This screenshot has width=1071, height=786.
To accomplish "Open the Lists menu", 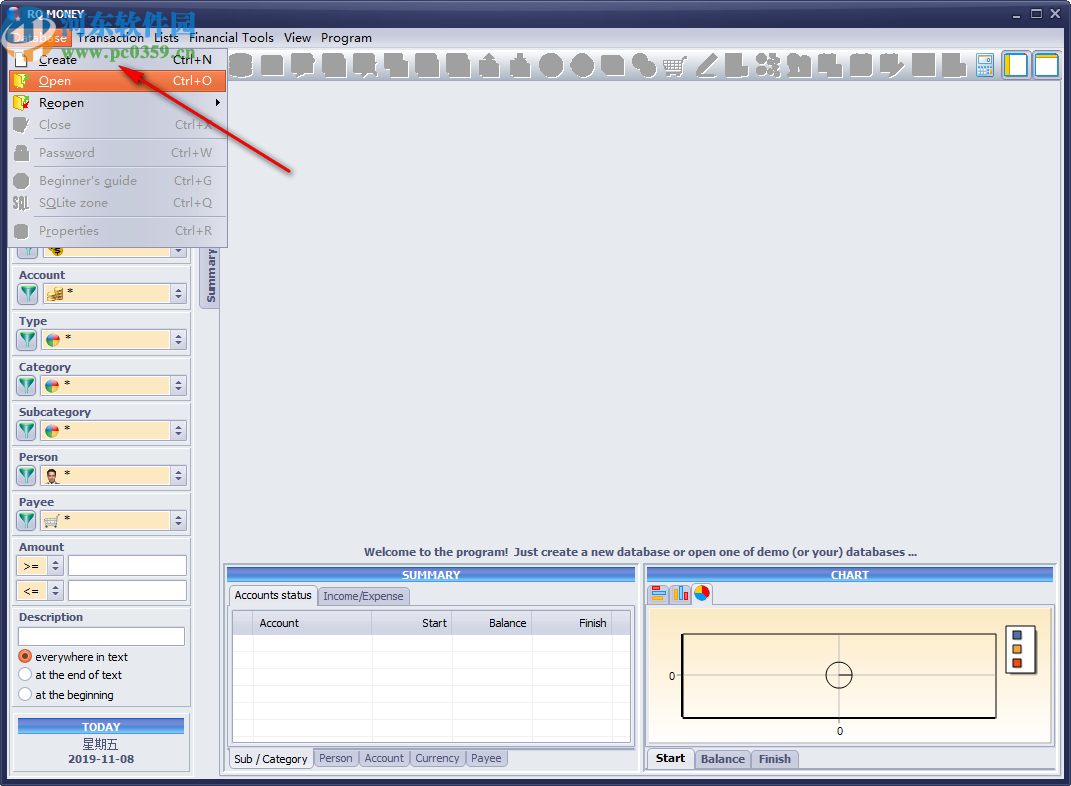I will point(166,38).
